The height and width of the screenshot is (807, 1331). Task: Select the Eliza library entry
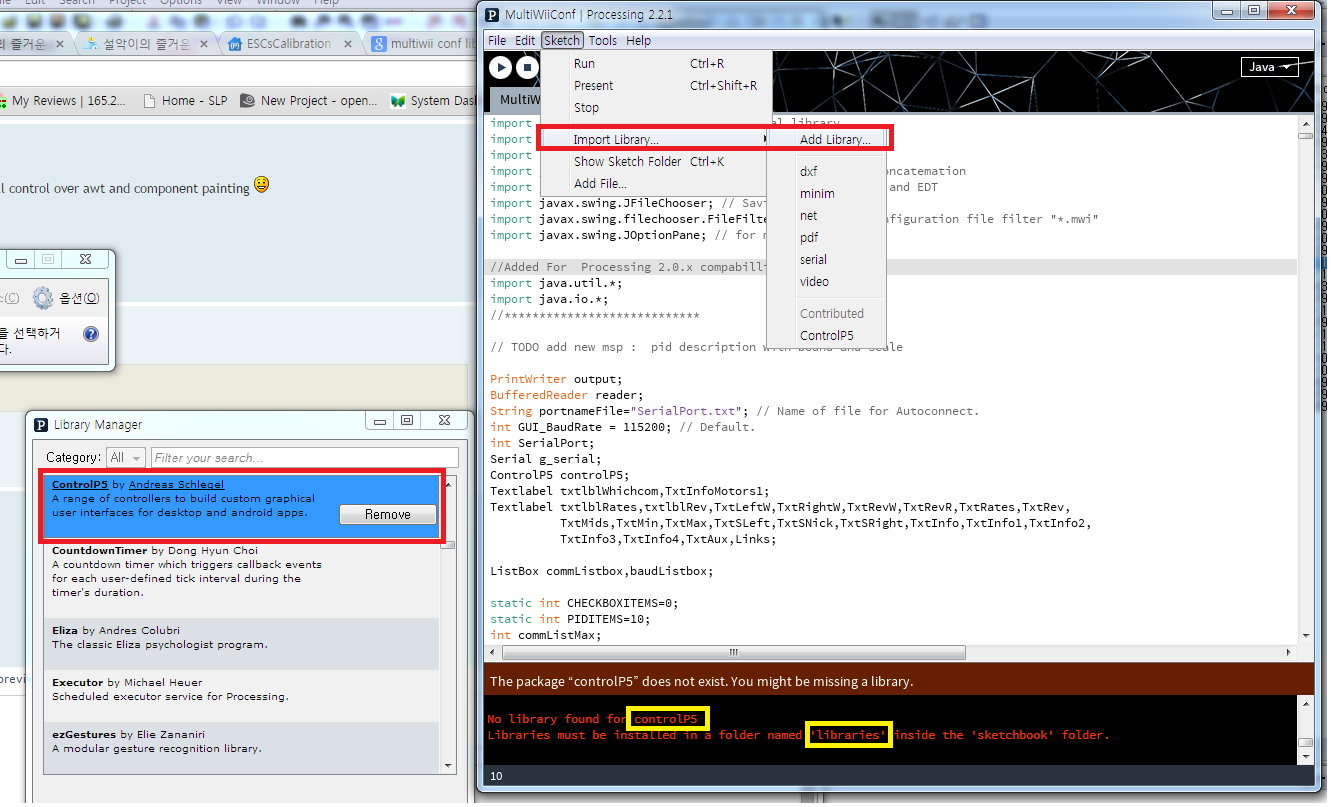[241, 644]
